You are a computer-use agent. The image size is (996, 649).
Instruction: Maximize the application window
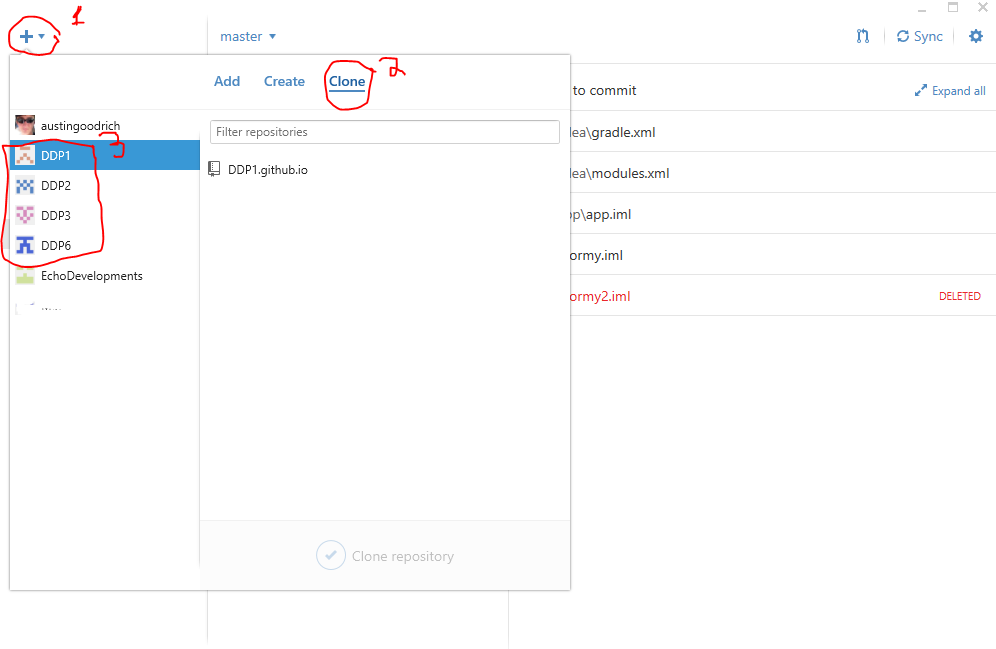tap(953, 8)
